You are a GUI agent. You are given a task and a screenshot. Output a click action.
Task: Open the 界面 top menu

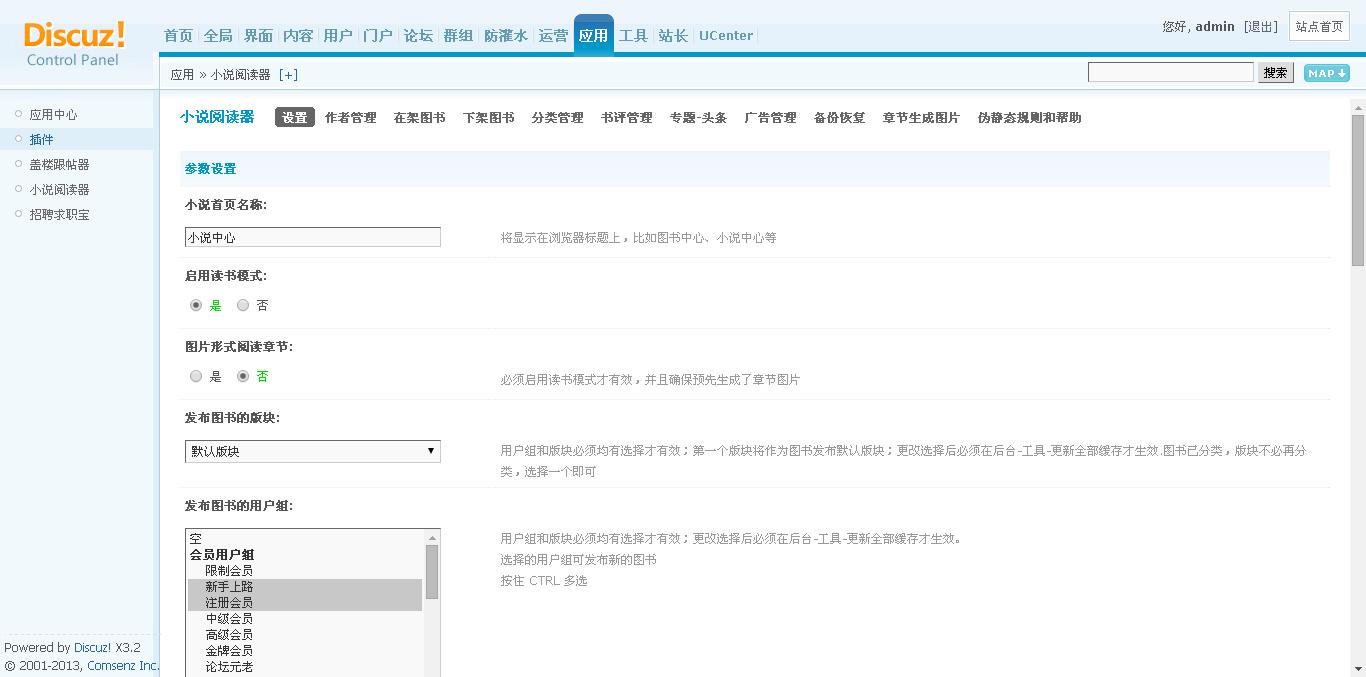[x=258, y=35]
